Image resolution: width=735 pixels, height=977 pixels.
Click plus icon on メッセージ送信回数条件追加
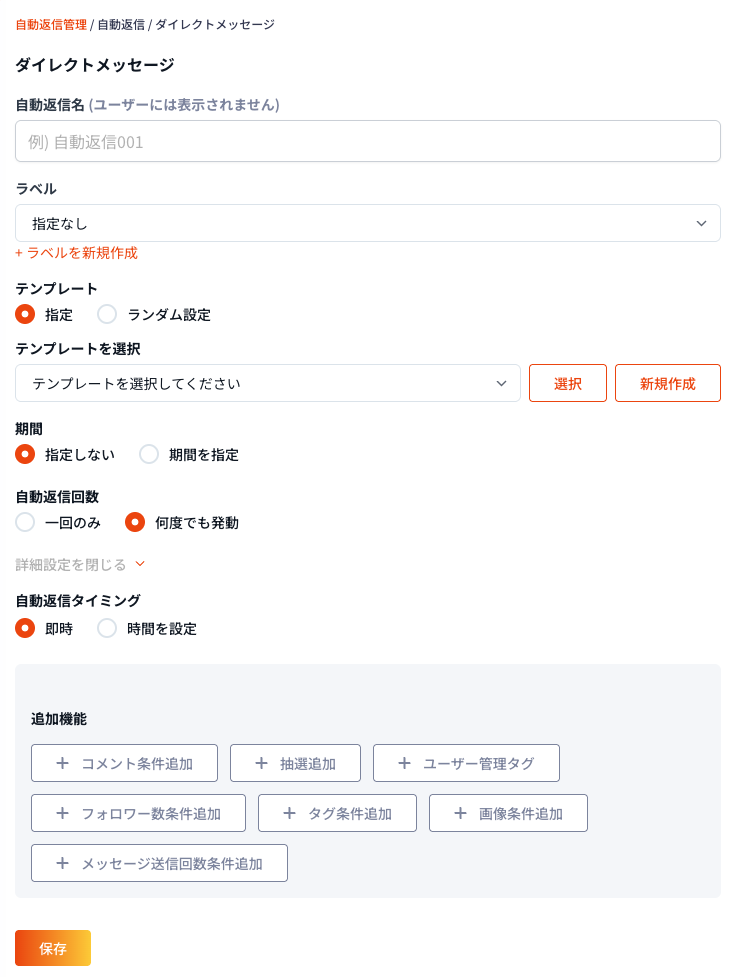click(62, 863)
